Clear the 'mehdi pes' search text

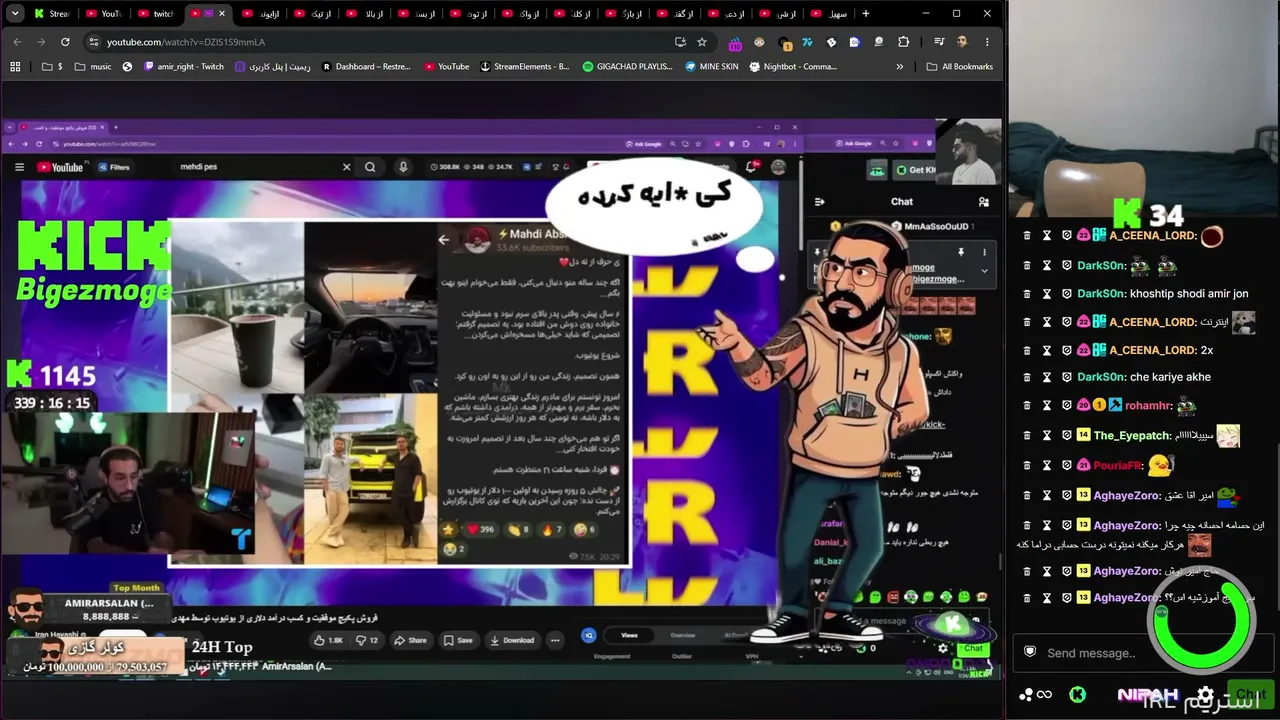pyautogui.click(x=347, y=167)
